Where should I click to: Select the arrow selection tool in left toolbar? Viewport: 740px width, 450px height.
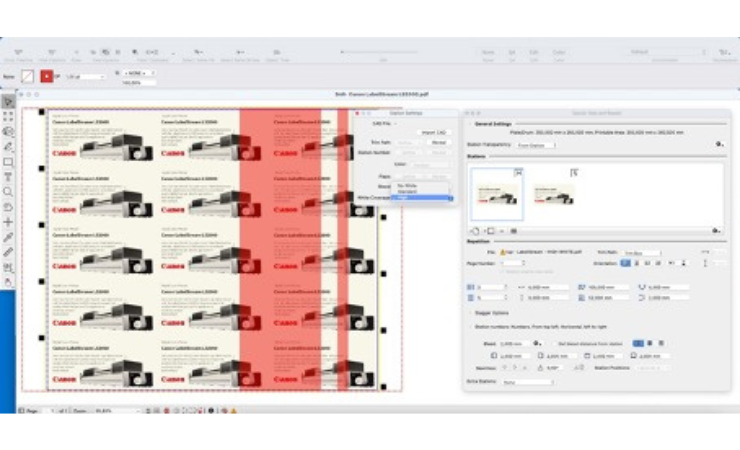point(8,102)
